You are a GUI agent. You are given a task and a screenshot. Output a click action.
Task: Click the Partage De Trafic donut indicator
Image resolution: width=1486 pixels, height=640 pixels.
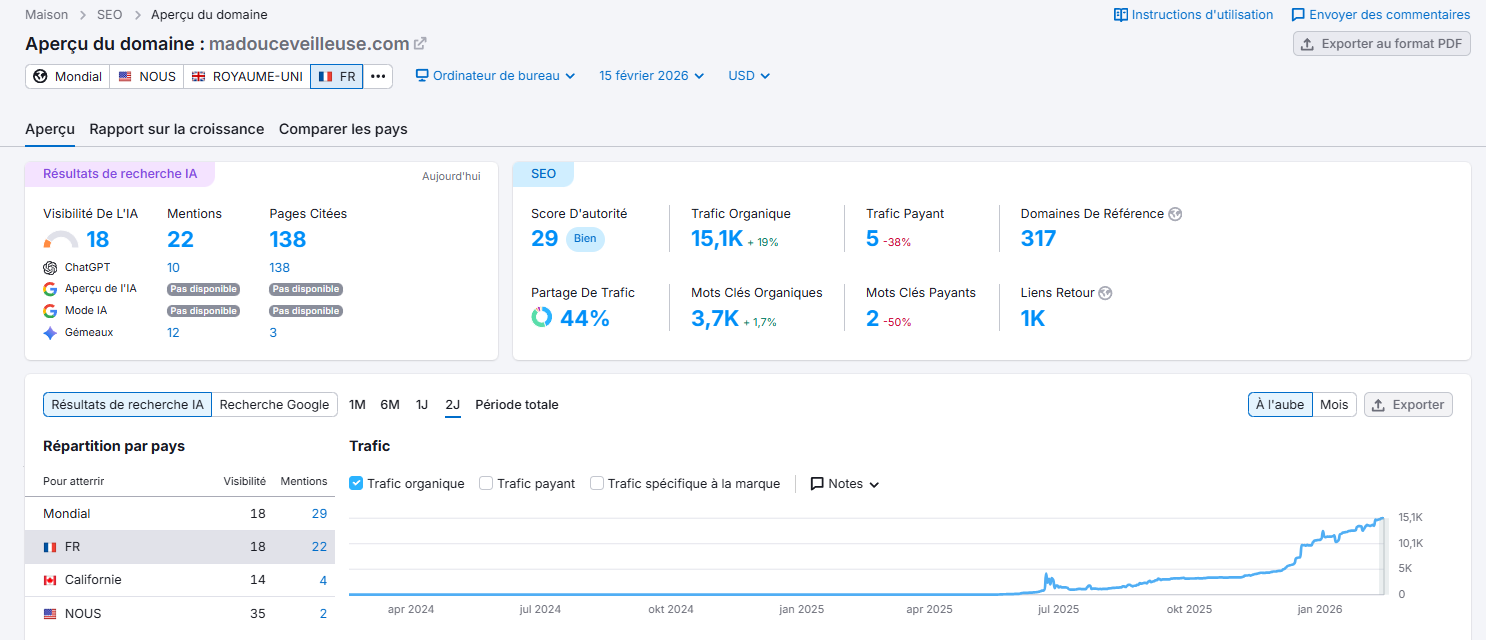pyautogui.click(x=541, y=317)
